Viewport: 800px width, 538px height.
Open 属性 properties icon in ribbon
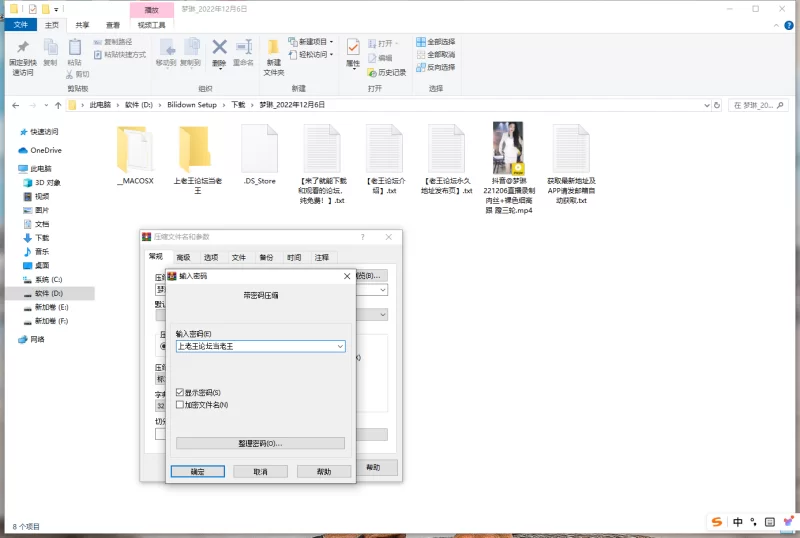(x=353, y=48)
